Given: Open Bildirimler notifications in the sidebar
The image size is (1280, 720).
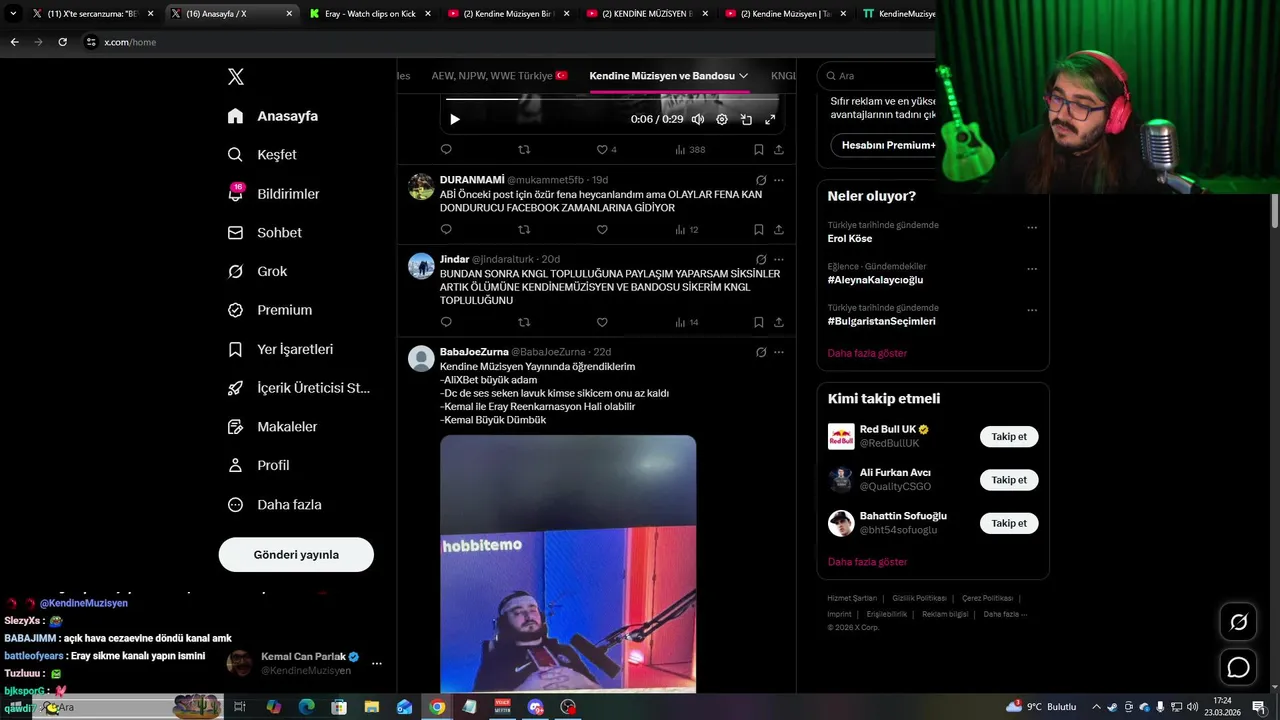Looking at the screenshot, I should (273, 194).
